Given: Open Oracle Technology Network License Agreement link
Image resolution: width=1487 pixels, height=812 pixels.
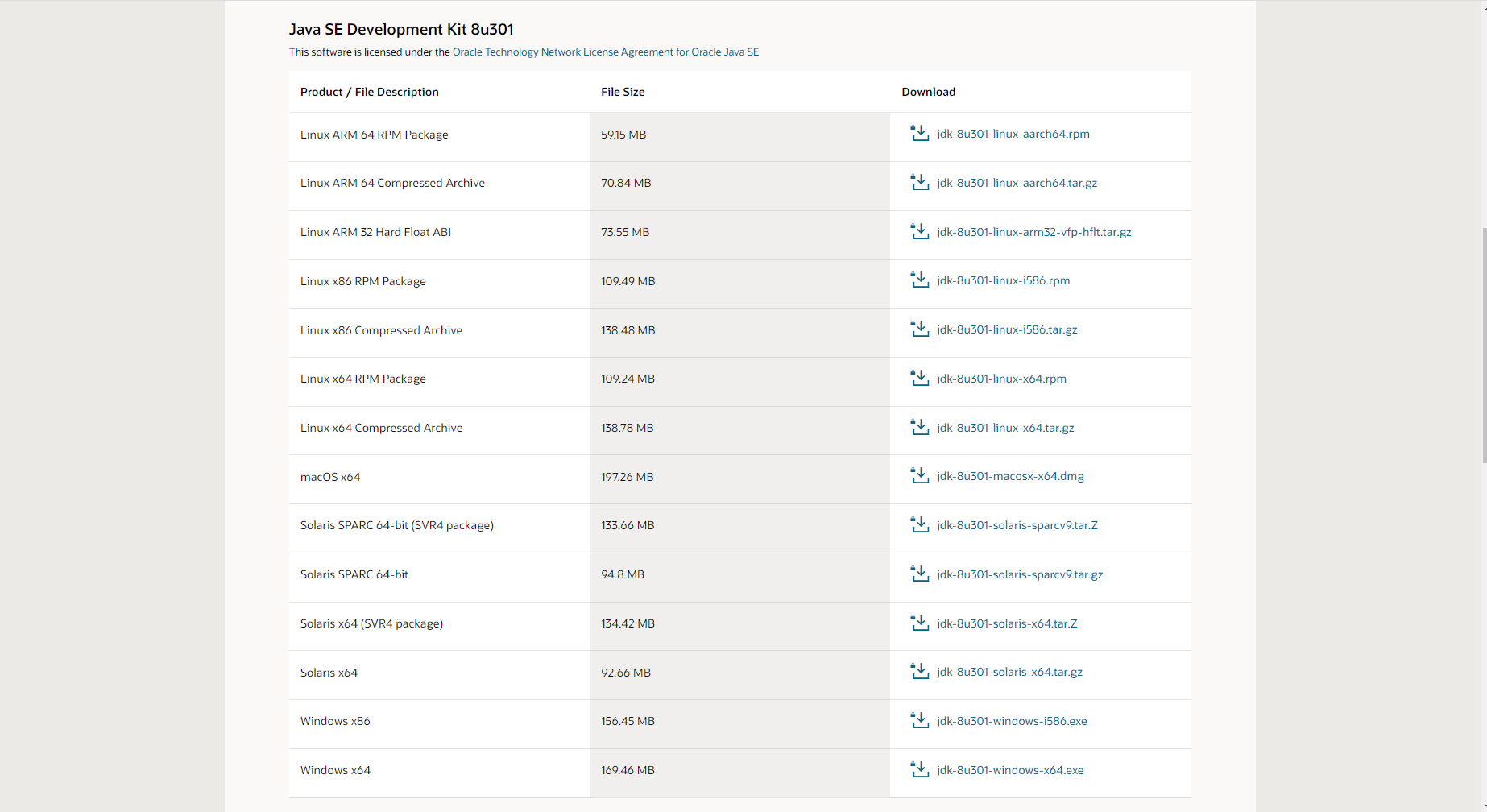Looking at the screenshot, I should click(605, 52).
